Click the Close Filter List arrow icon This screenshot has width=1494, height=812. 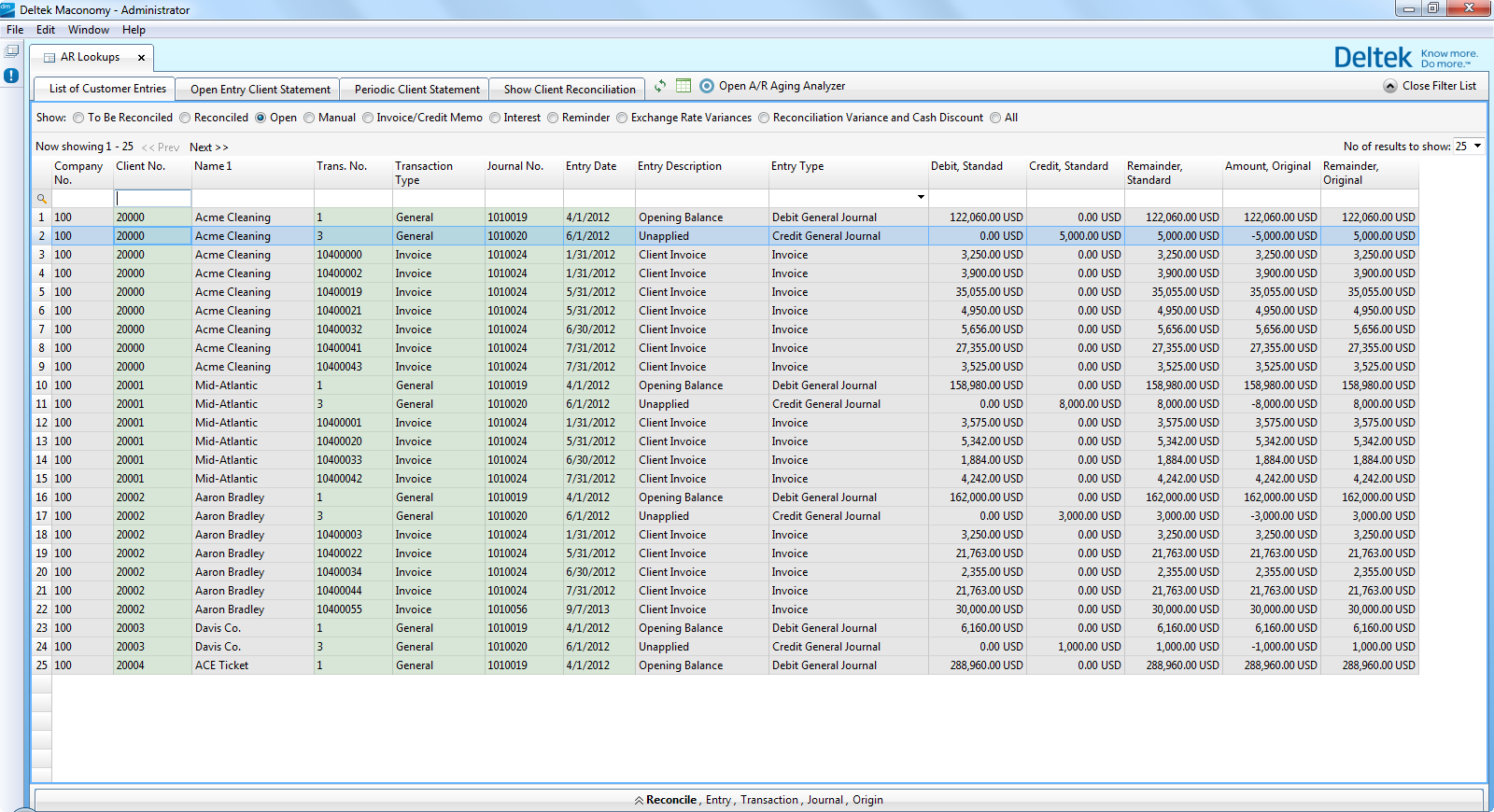pos(1390,86)
